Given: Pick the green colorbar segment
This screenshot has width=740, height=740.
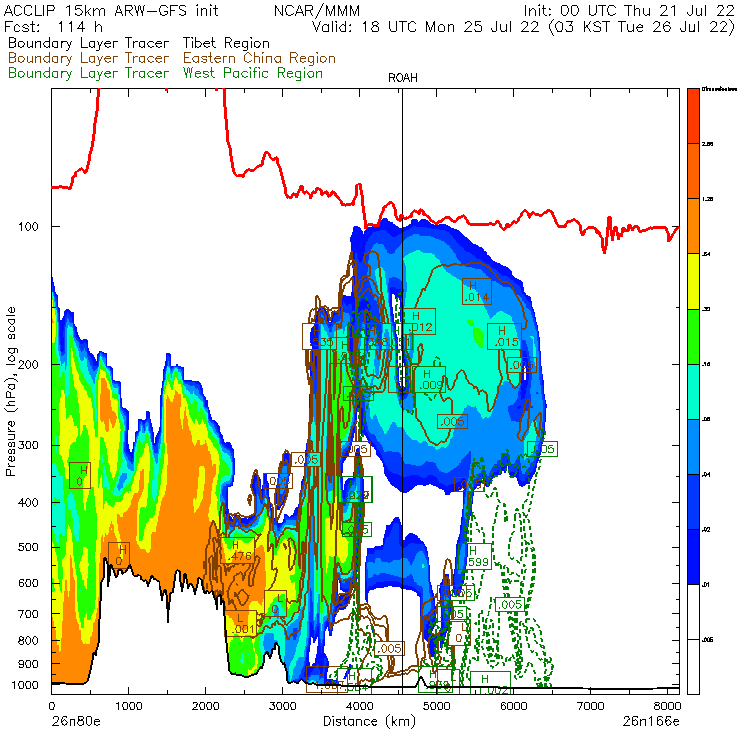Looking at the screenshot, I should [x=693, y=336].
